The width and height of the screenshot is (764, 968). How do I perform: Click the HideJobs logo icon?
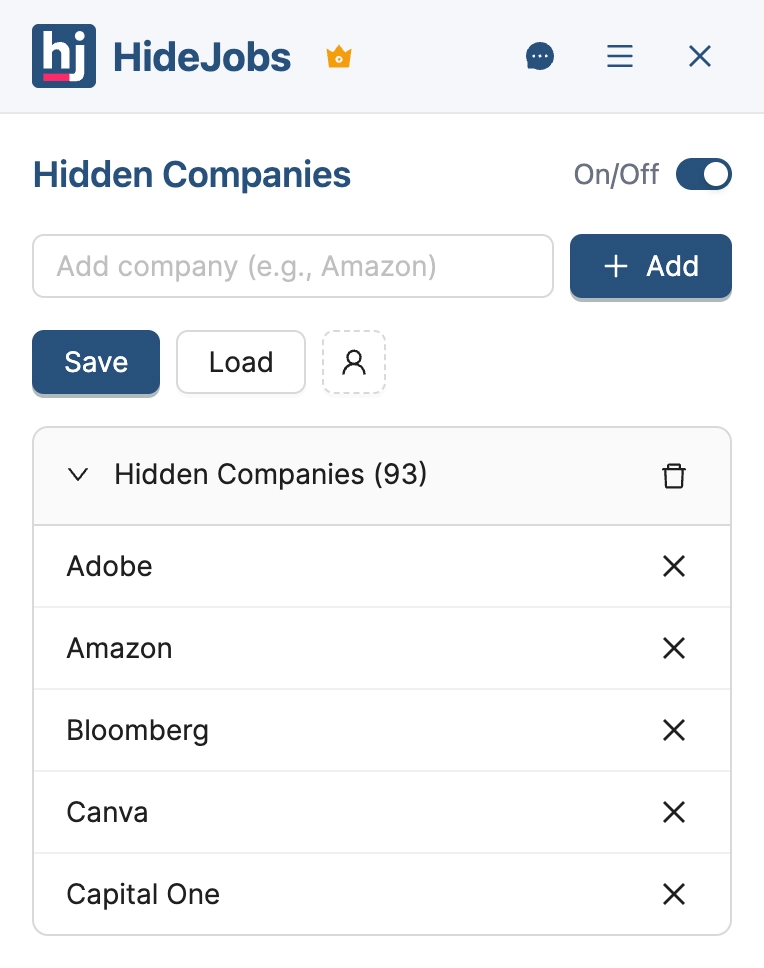[x=64, y=56]
